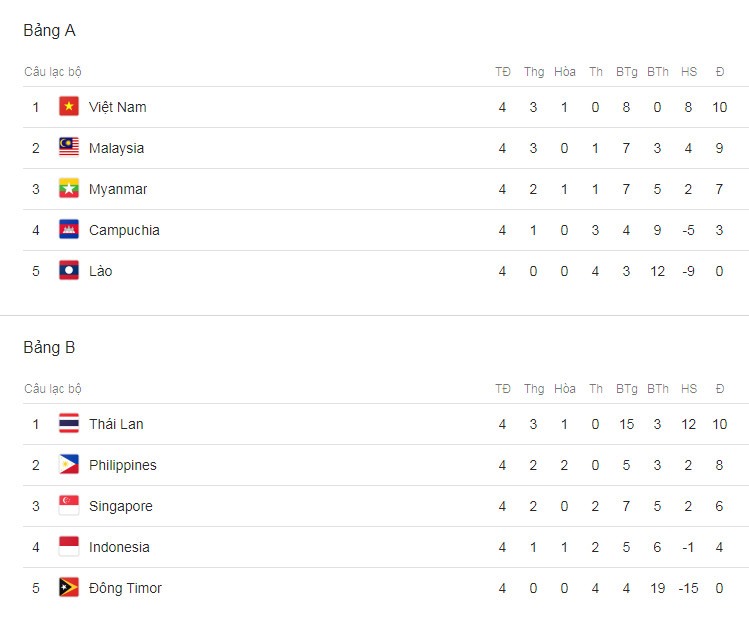
Task: Click the Indonesia flag icon
Action: pyautogui.click(x=69, y=547)
